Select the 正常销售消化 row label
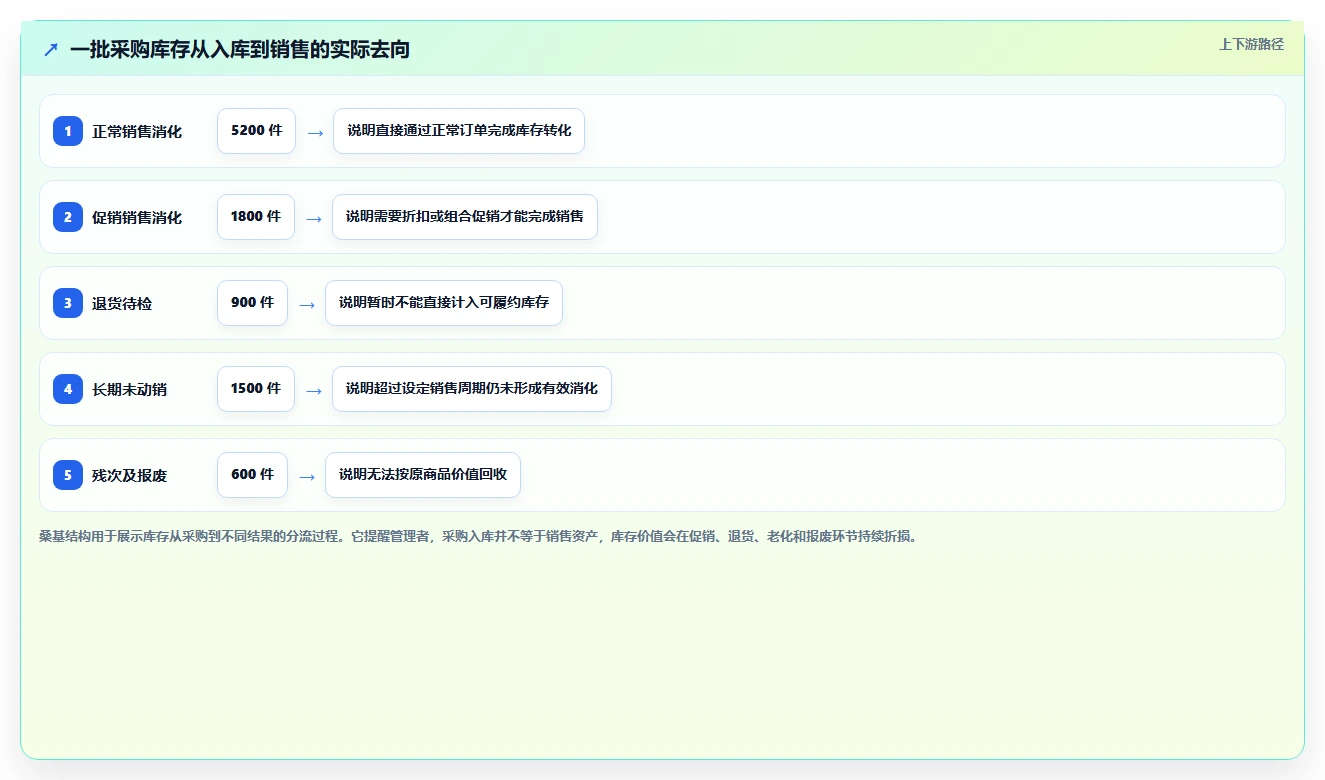 coord(137,131)
